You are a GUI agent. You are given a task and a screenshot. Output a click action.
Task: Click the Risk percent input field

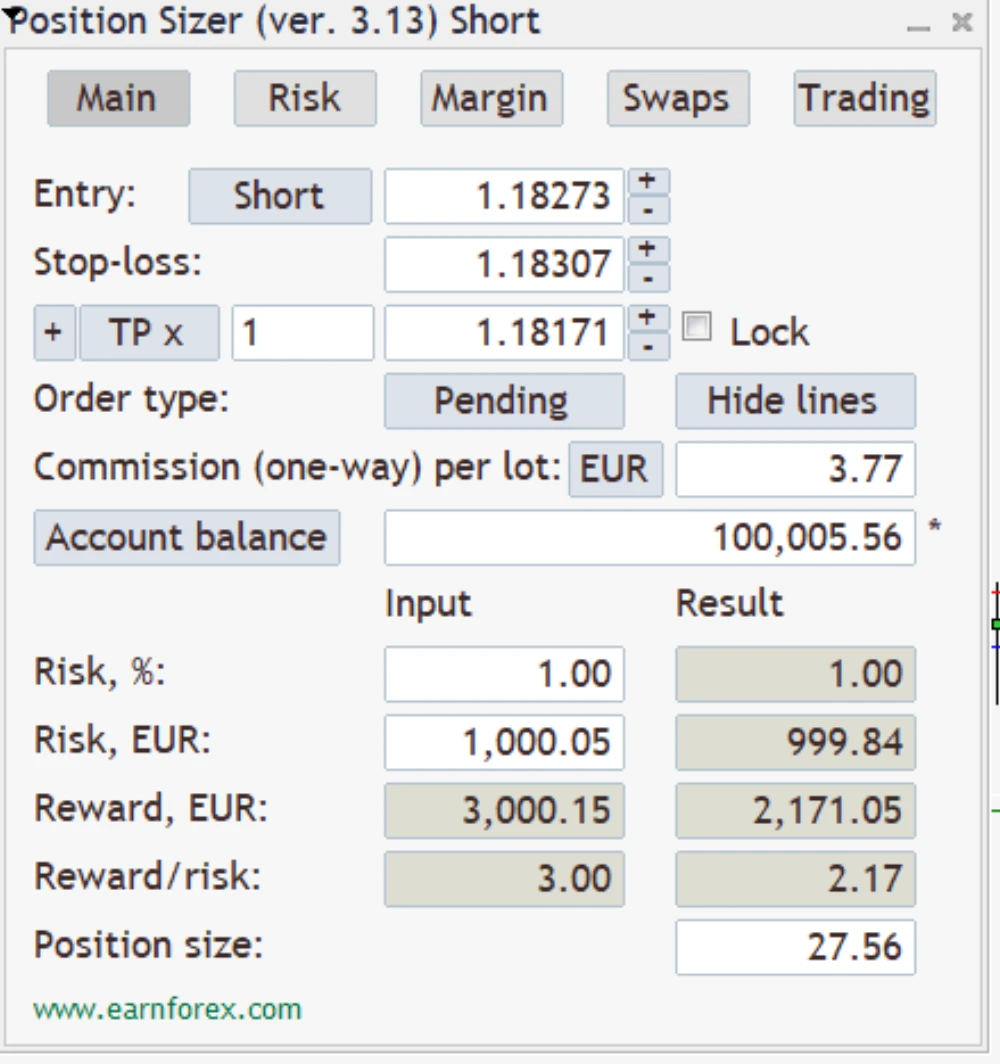click(x=504, y=674)
